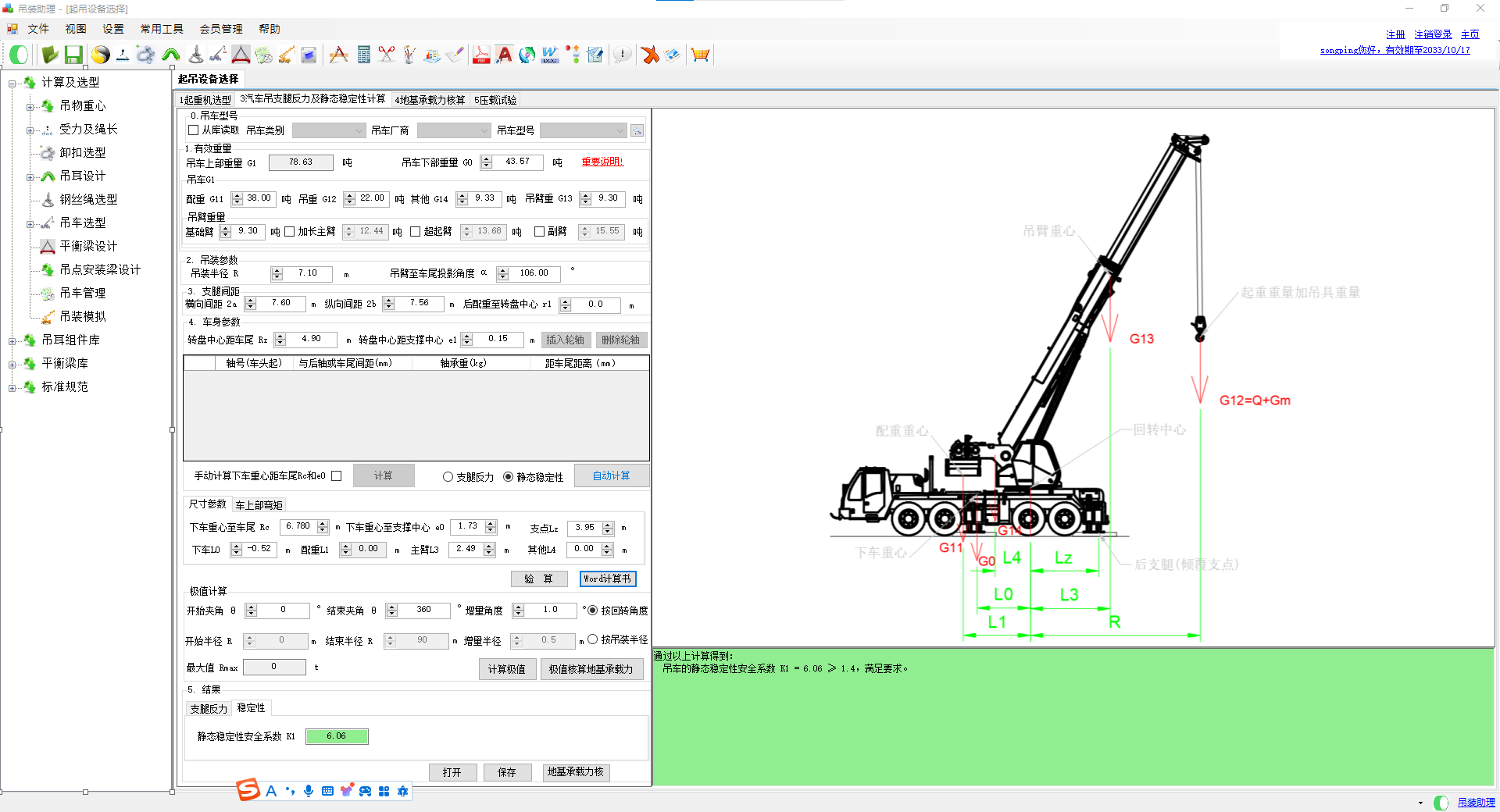
Task: Click the green open-folder toolbar icon
Action: point(50,55)
